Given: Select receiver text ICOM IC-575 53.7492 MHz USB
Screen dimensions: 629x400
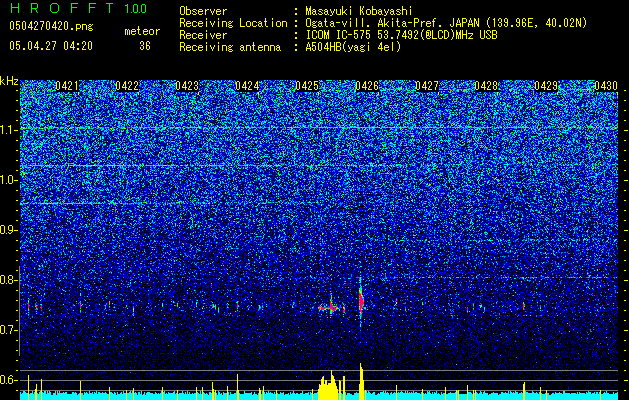Looking at the screenshot, I should (x=401, y=35).
